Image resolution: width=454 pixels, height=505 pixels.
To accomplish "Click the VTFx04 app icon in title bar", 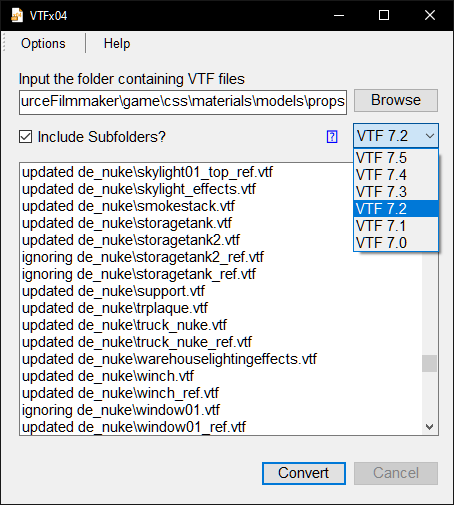I will point(17,15).
